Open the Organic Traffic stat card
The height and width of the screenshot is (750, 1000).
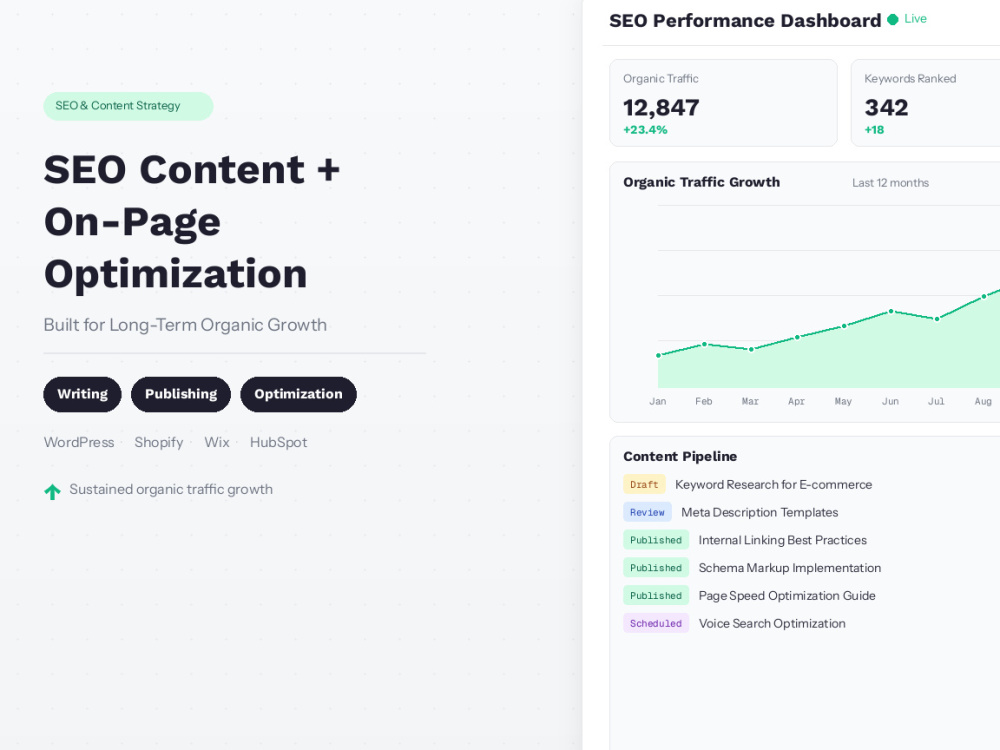pos(723,103)
